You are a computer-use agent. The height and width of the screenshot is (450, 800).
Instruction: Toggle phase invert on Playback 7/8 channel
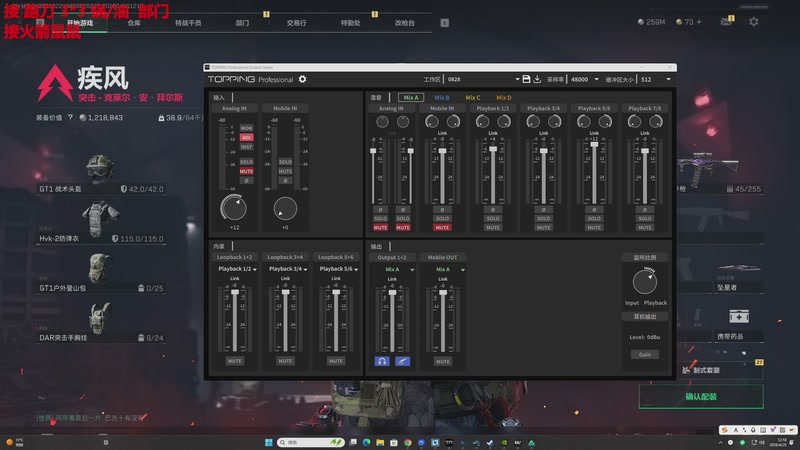pos(644,210)
